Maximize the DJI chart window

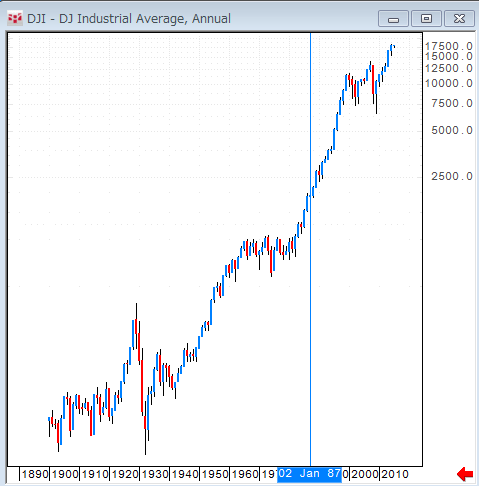(x=426, y=18)
